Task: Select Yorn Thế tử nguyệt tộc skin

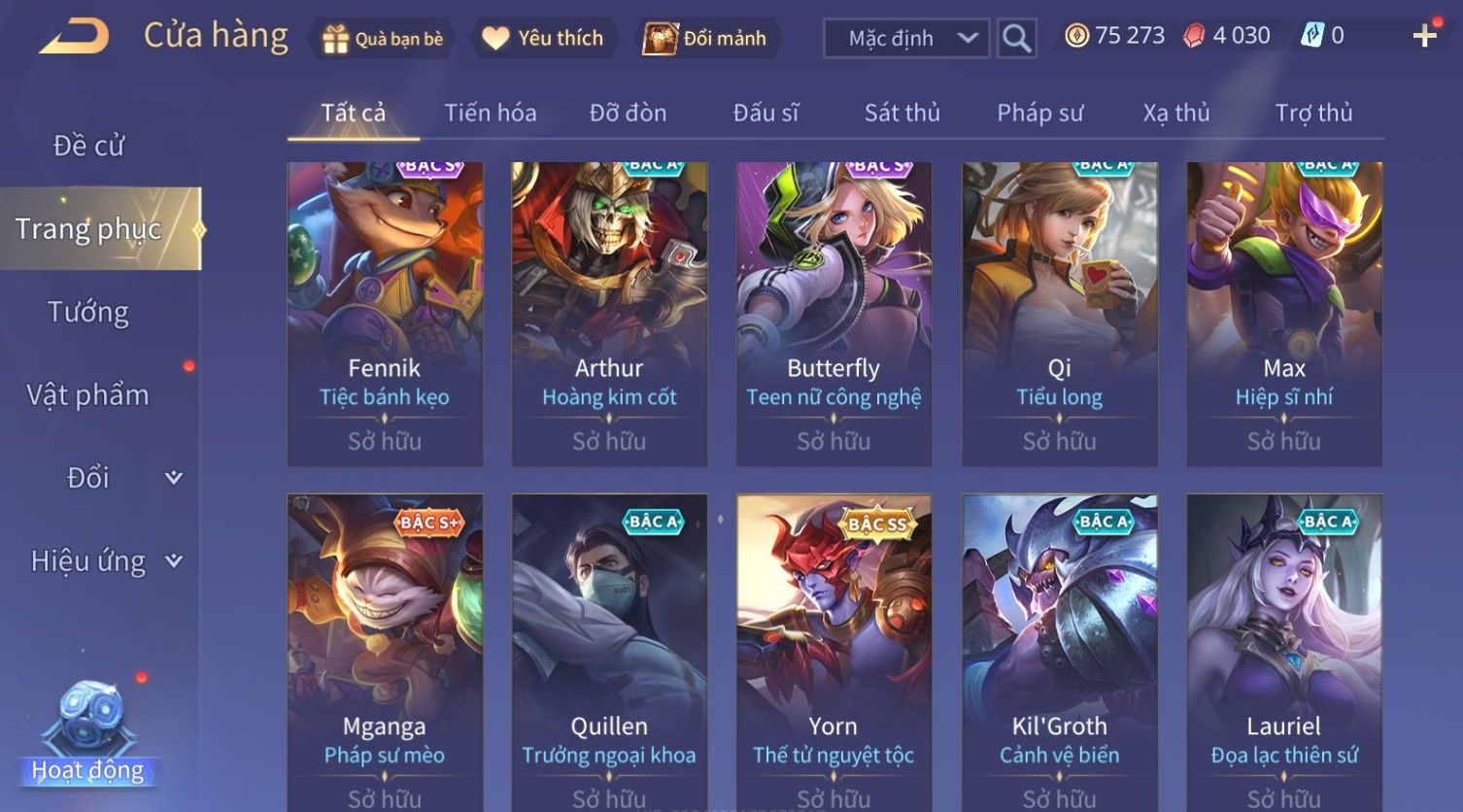Action: (834, 653)
